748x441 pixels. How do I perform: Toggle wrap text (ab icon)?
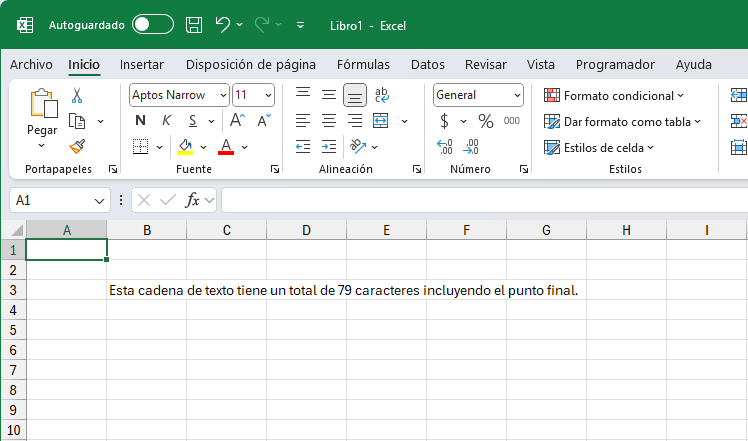coord(381,94)
